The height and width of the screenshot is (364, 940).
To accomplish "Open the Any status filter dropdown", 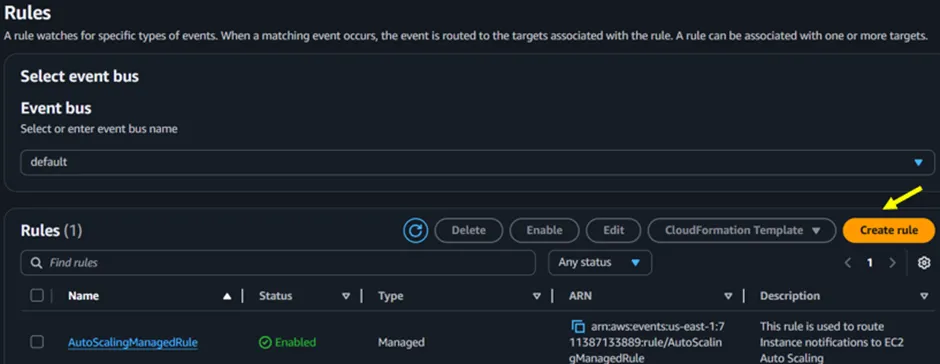I will click(600, 263).
